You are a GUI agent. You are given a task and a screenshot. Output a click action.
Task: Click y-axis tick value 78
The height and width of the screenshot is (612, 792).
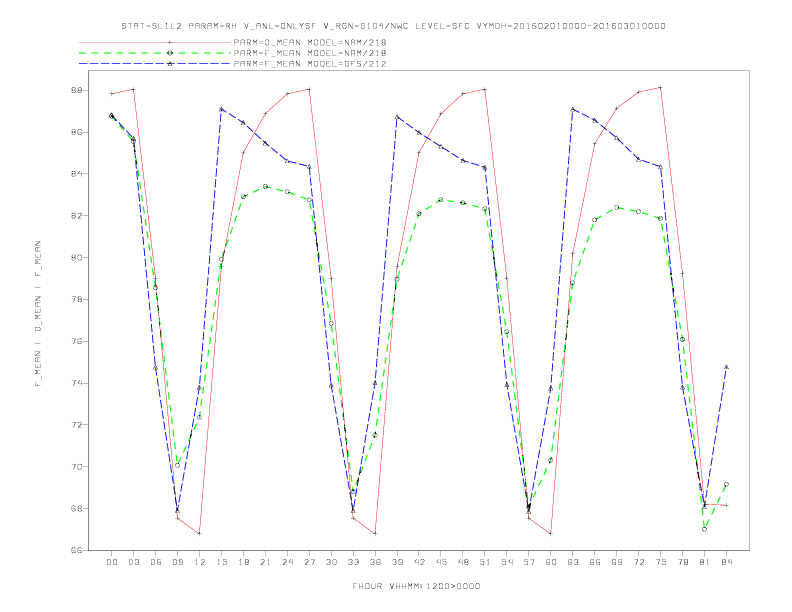pos(77,299)
